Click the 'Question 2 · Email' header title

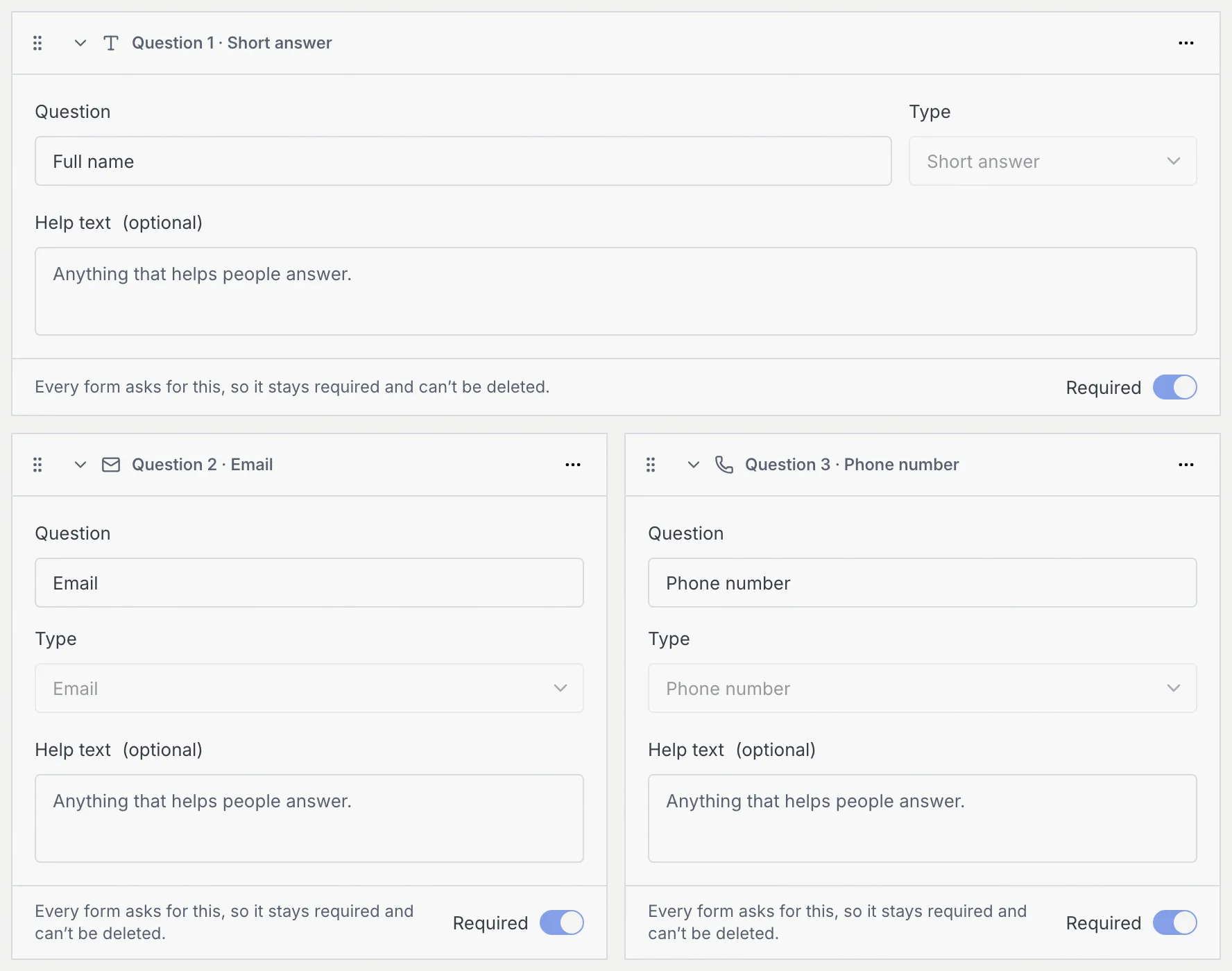203,465
